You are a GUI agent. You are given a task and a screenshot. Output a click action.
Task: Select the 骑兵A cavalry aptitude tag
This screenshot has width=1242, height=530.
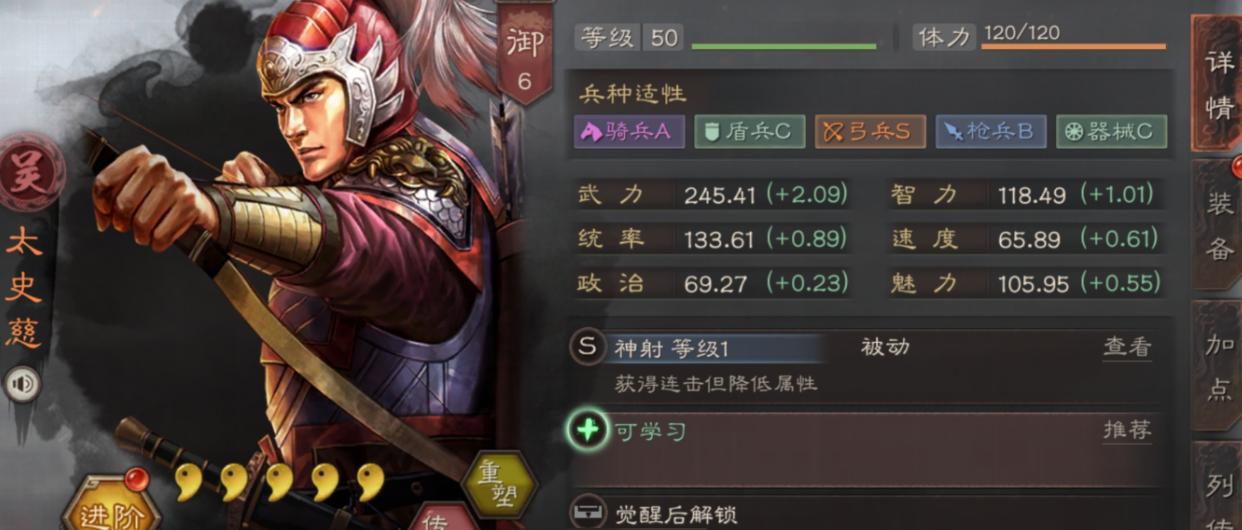(x=629, y=131)
